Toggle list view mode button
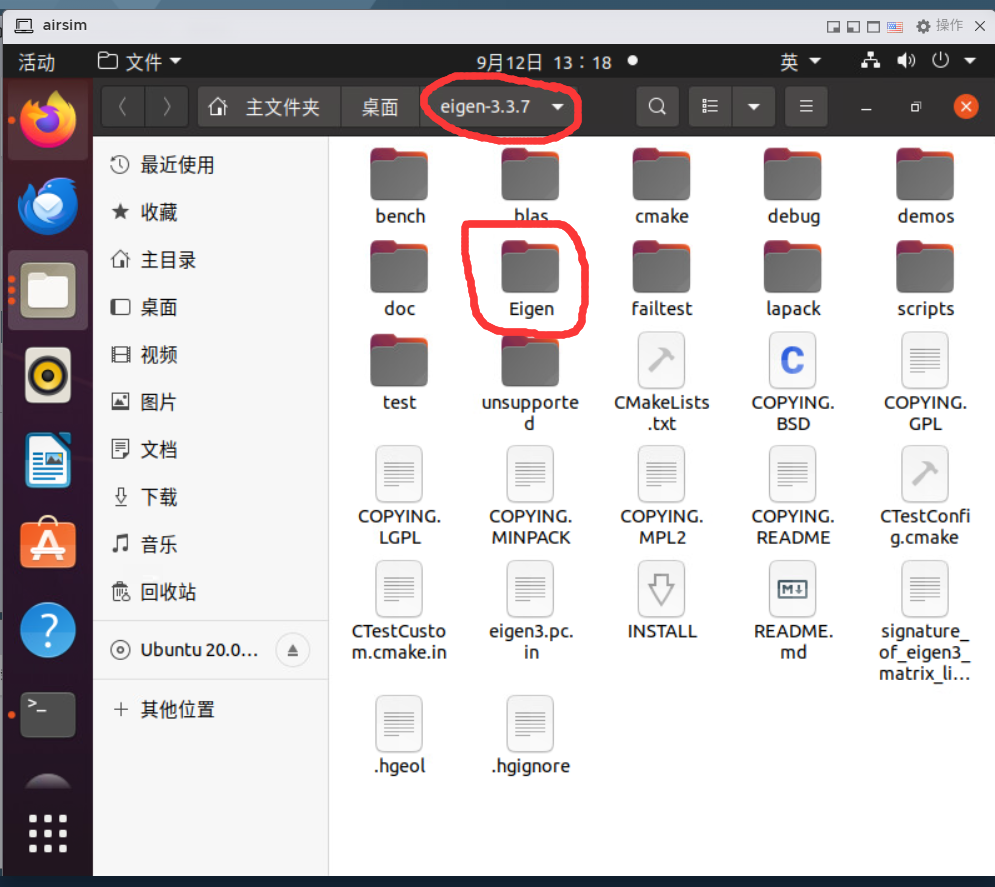 coord(710,107)
